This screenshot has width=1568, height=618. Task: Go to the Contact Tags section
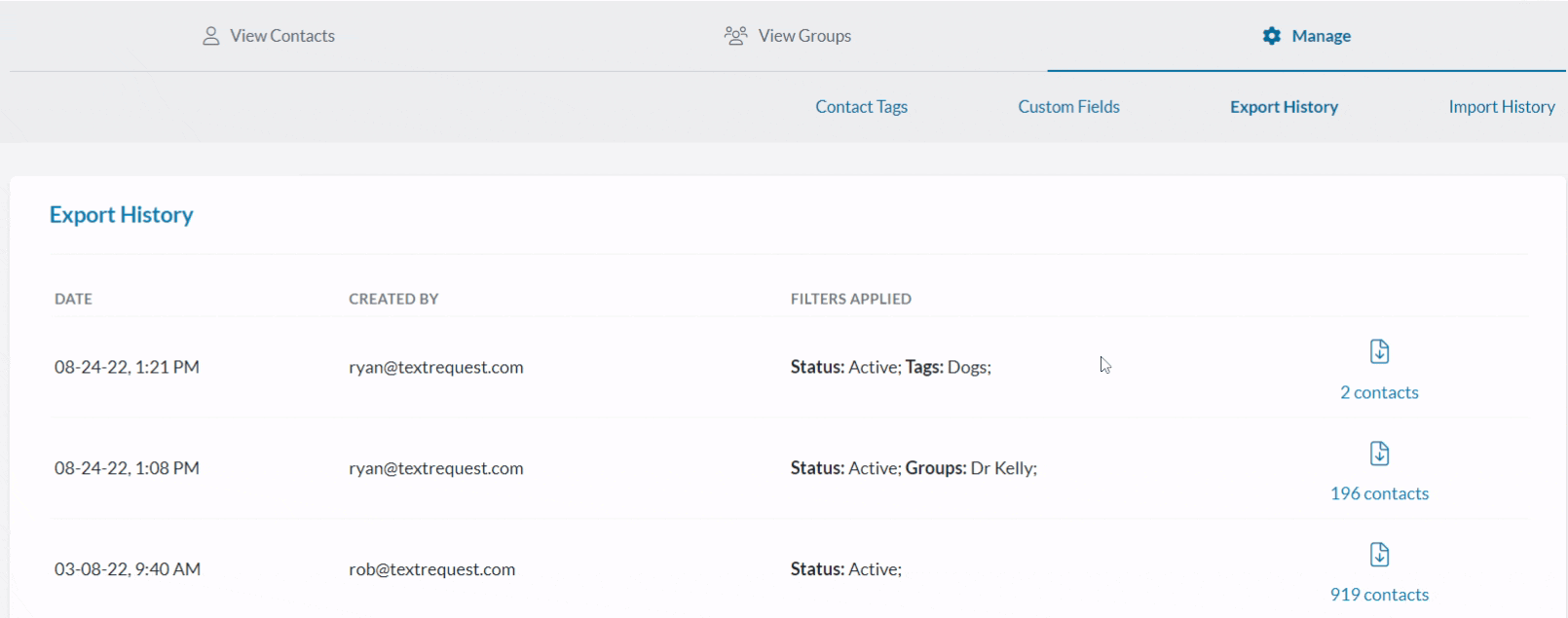pyautogui.click(x=861, y=107)
